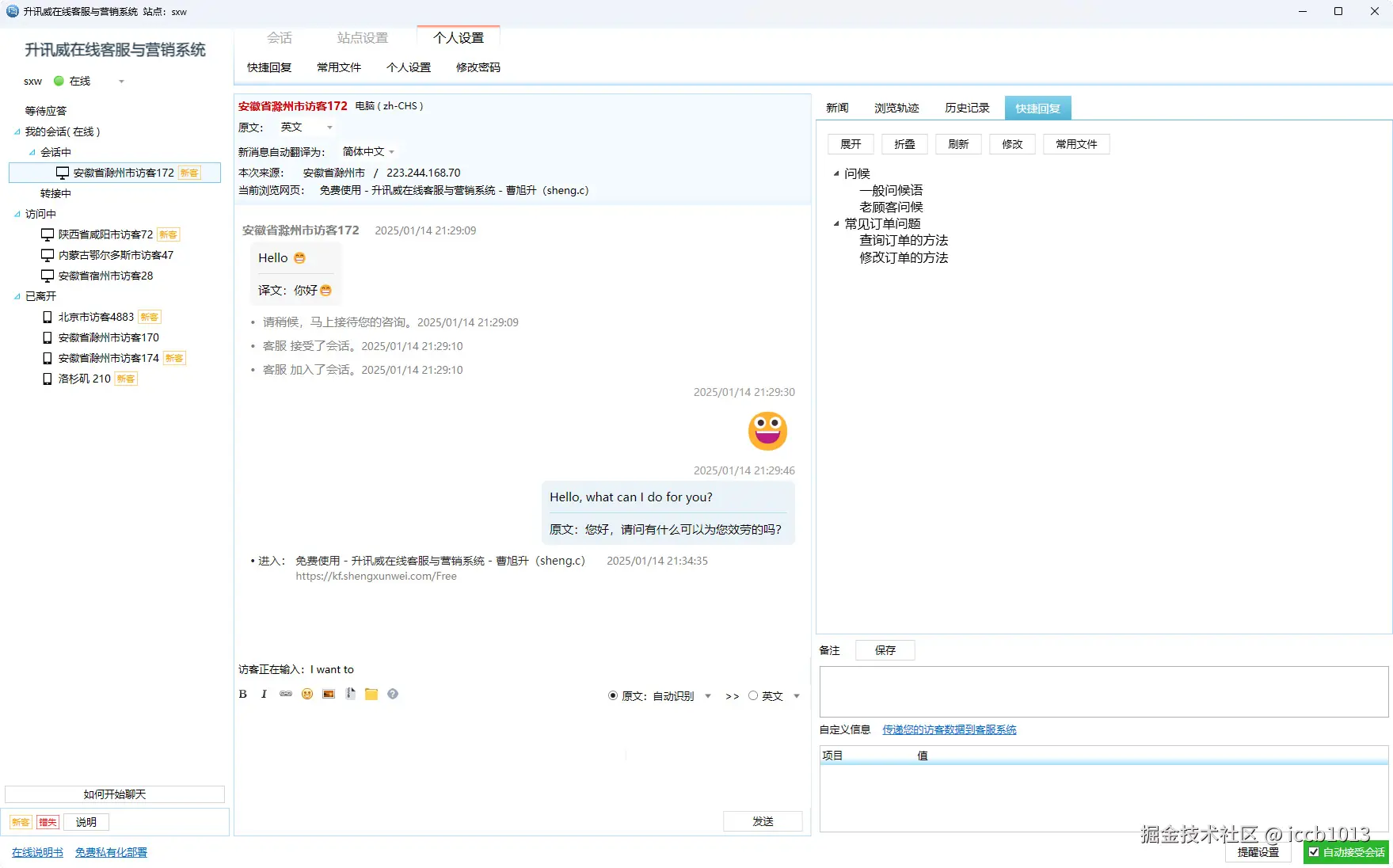Send the message with 发送 button
The height and width of the screenshot is (868, 1393).
point(763,822)
